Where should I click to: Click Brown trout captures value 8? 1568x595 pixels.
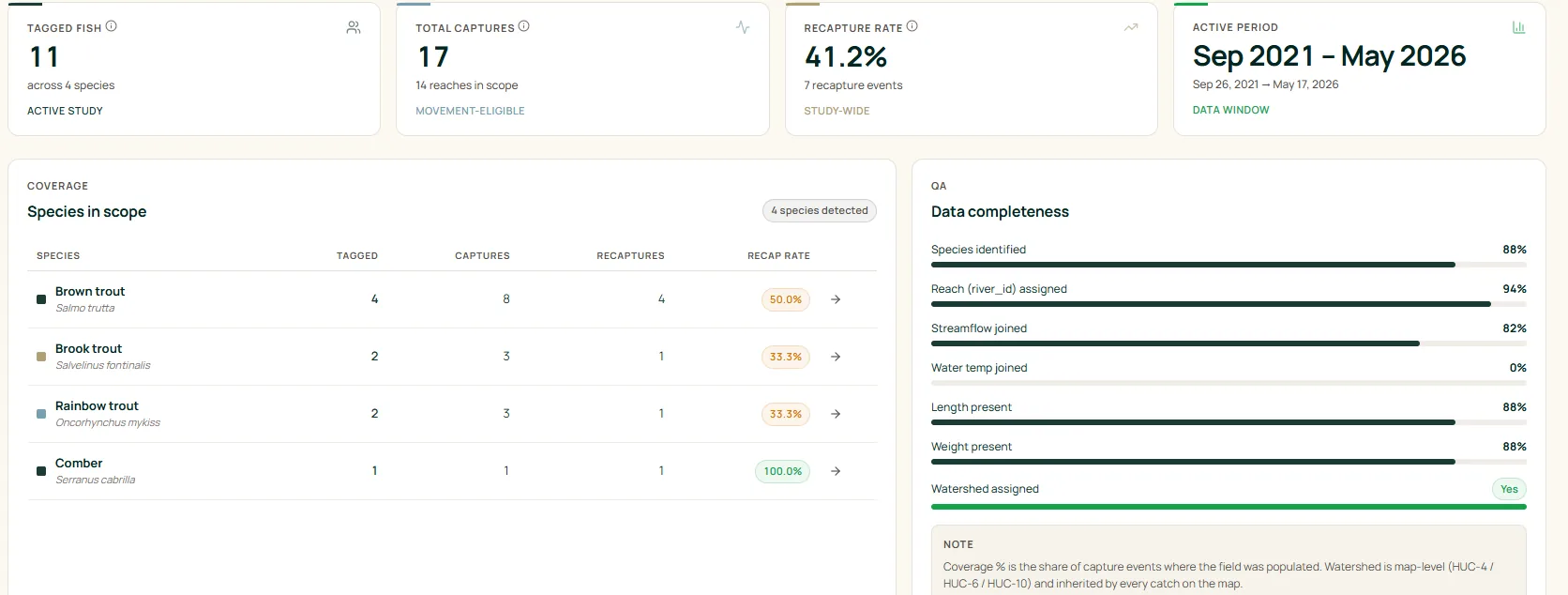pyautogui.click(x=506, y=299)
